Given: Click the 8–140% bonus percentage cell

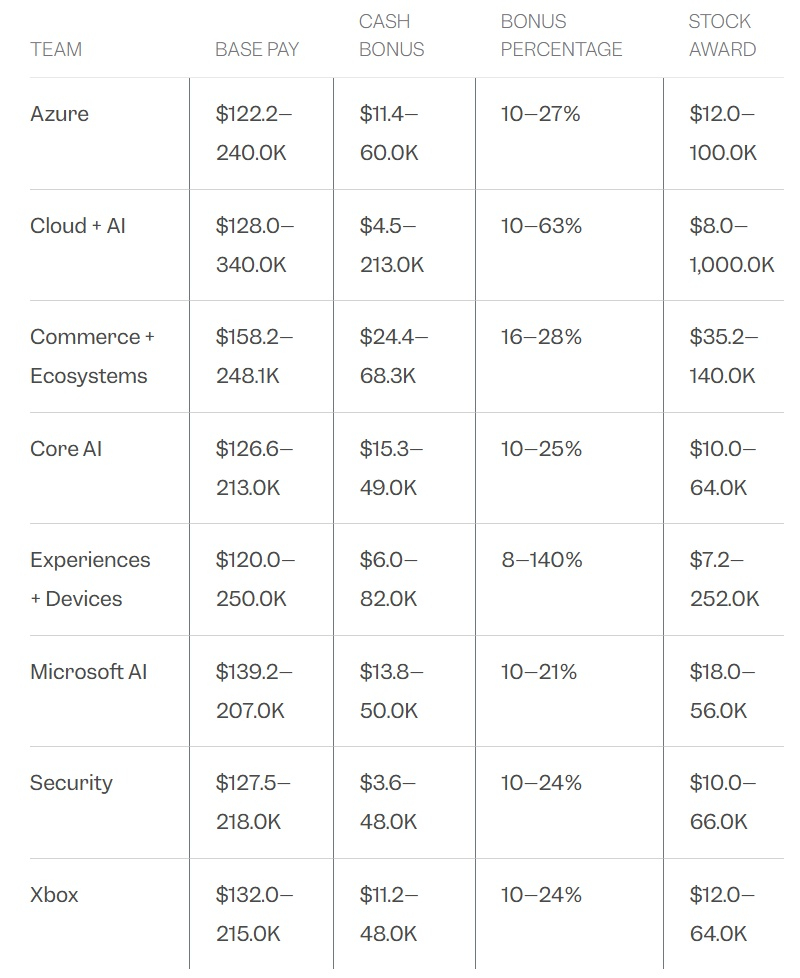Looking at the screenshot, I should pos(542,560).
